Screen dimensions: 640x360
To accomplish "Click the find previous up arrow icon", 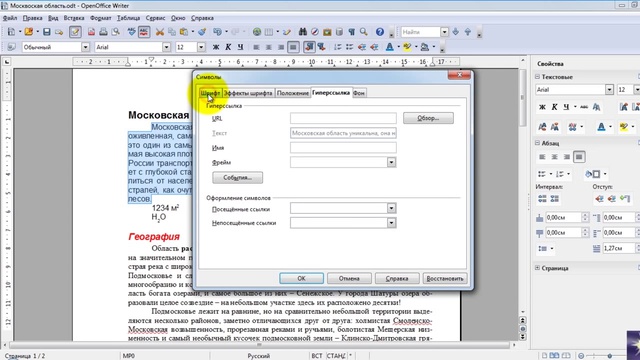I will pyautogui.click(x=468, y=32).
